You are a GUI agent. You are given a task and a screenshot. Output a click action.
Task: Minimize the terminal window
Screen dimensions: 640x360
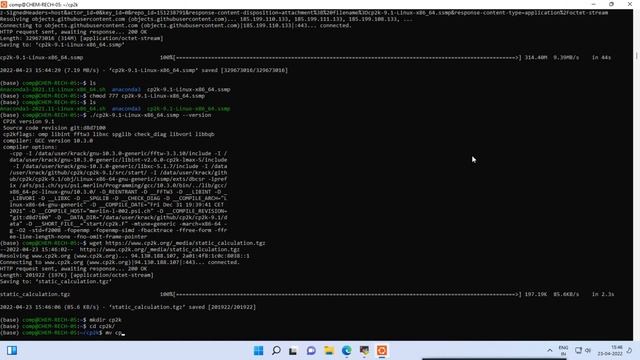pos(593,4)
